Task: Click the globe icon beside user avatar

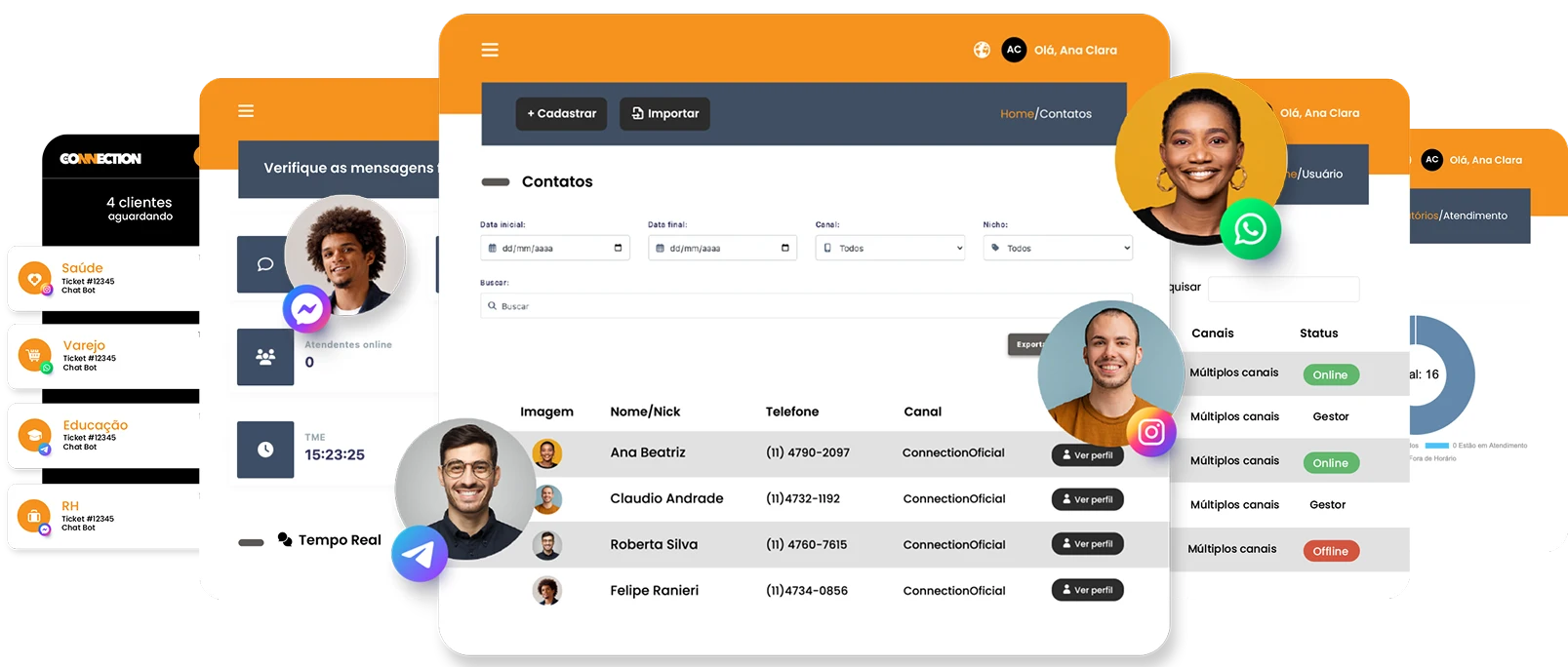Action: (982, 50)
